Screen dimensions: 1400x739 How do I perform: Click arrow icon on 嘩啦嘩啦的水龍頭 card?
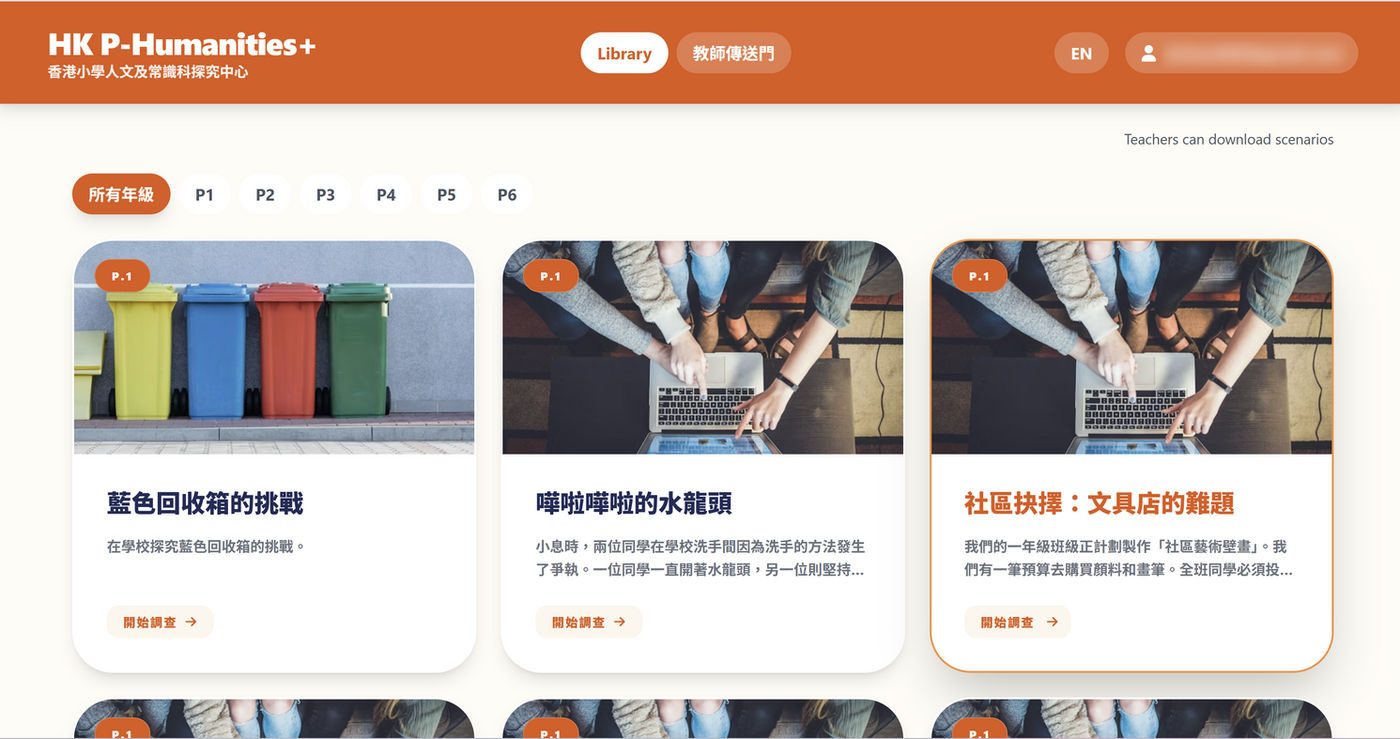click(x=620, y=622)
